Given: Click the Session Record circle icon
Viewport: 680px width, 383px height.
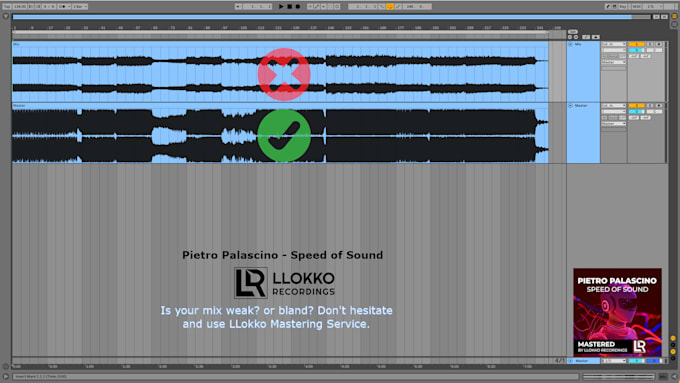Looking at the screenshot, I should click(x=337, y=7).
